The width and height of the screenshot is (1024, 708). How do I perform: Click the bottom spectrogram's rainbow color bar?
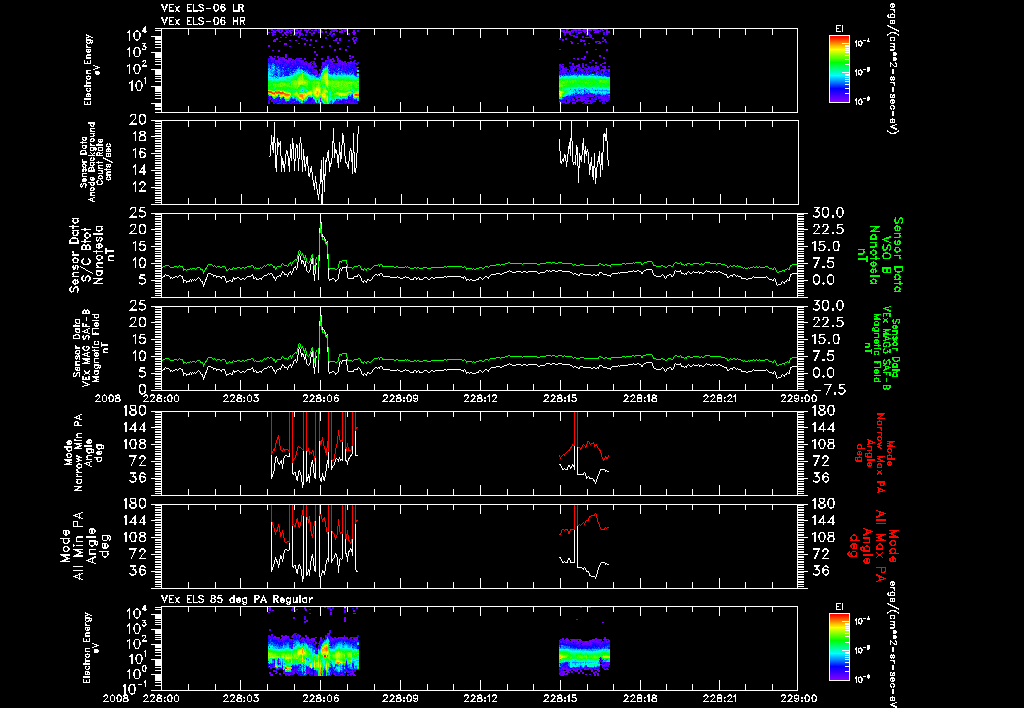click(x=839, y=647)
